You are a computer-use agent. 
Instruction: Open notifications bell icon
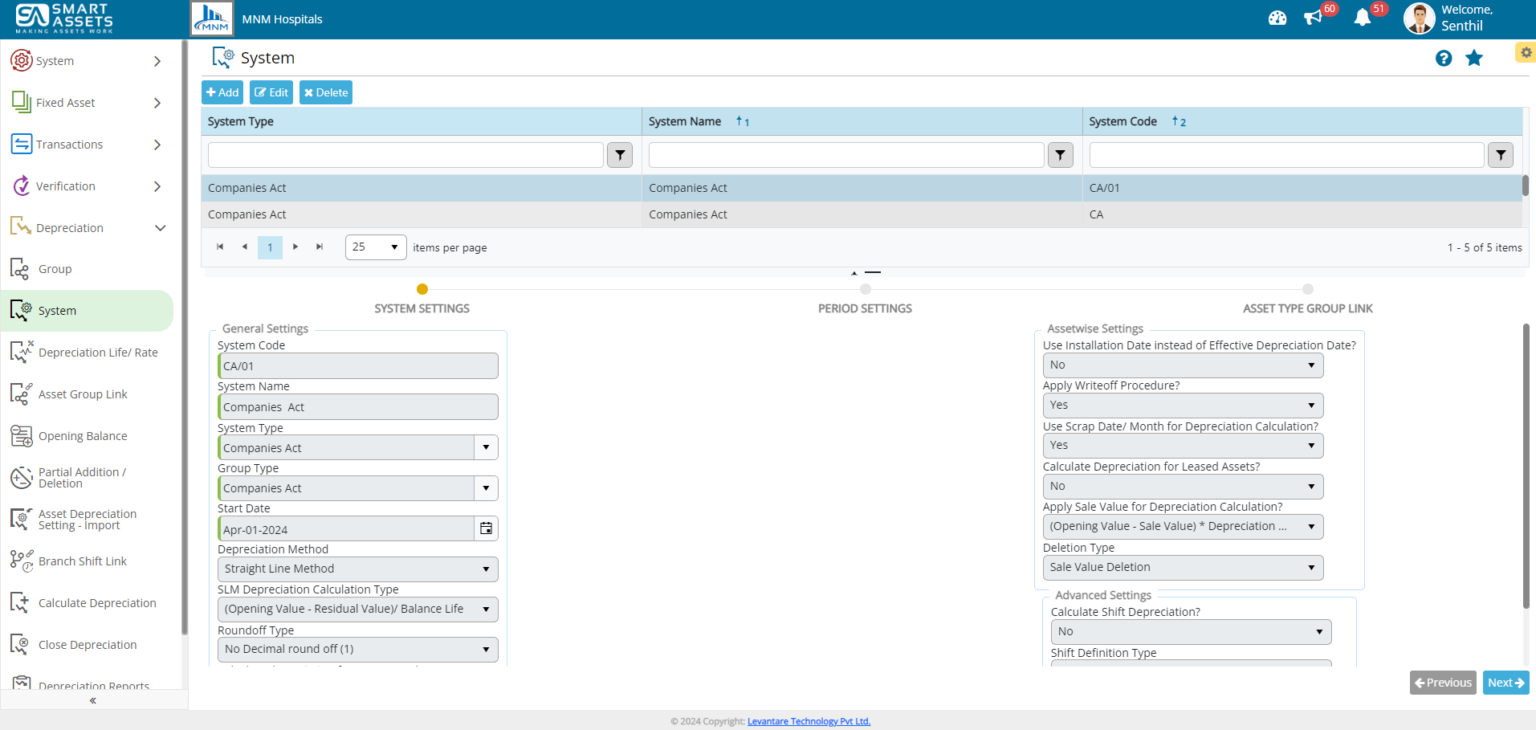[1362, 18]
